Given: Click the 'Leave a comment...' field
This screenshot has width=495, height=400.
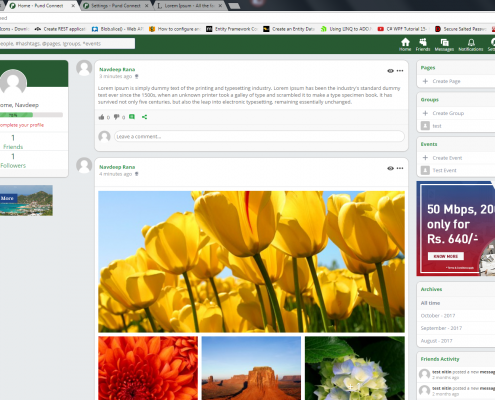Looking at the screenshot, I should pyautogui.click(x=259, y=136).
